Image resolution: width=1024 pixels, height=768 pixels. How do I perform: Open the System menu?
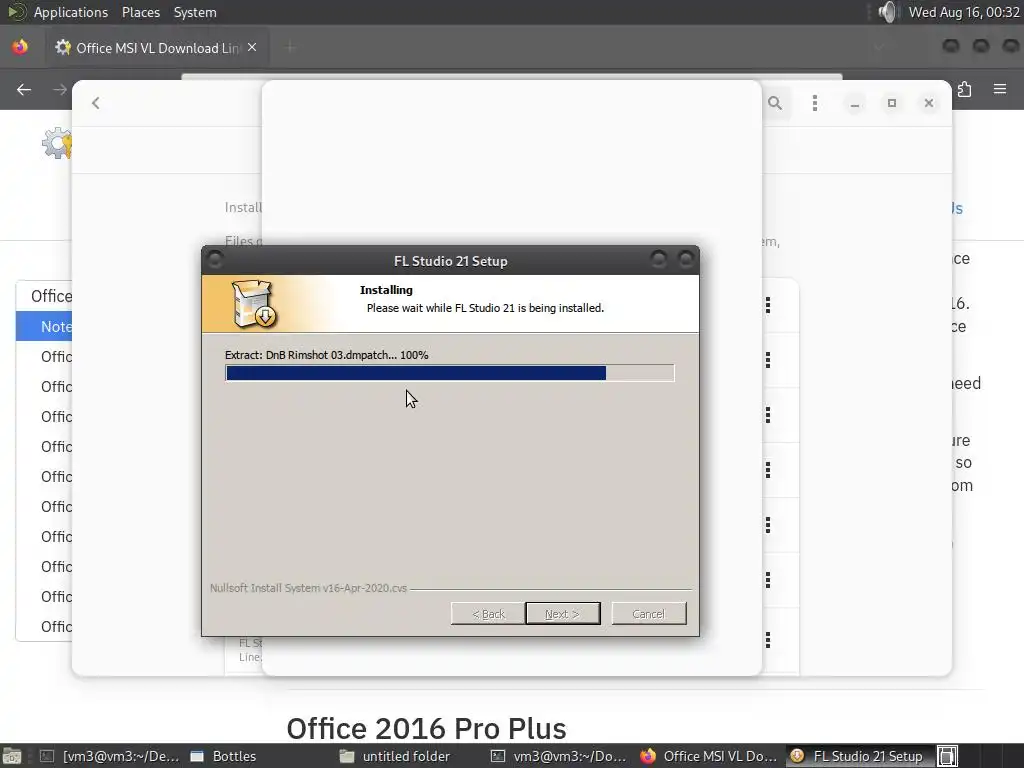(195, 12)
